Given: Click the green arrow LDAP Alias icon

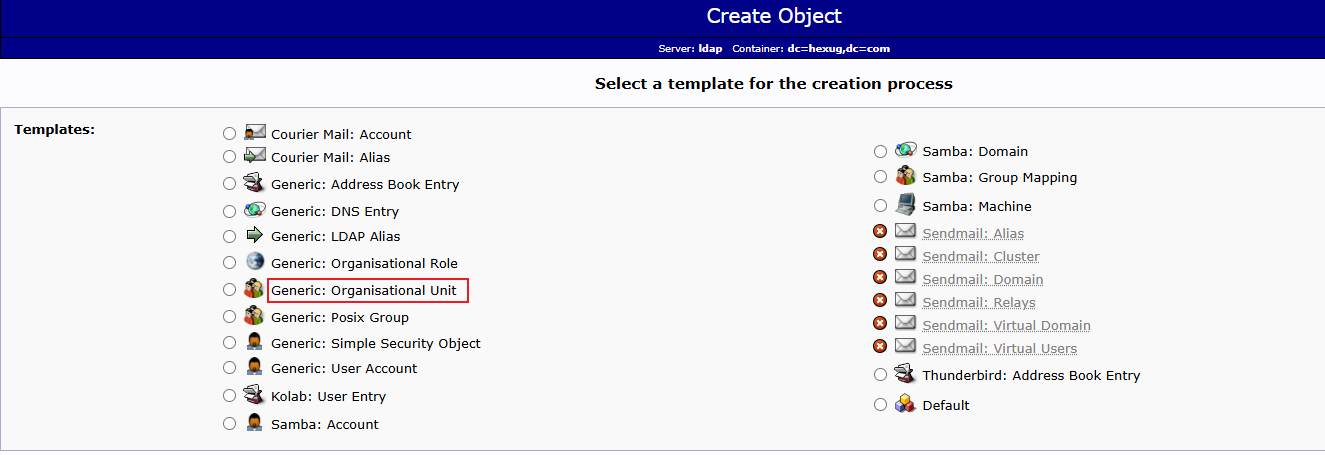Looking at the screenshot, I should (x=255, y=235).
